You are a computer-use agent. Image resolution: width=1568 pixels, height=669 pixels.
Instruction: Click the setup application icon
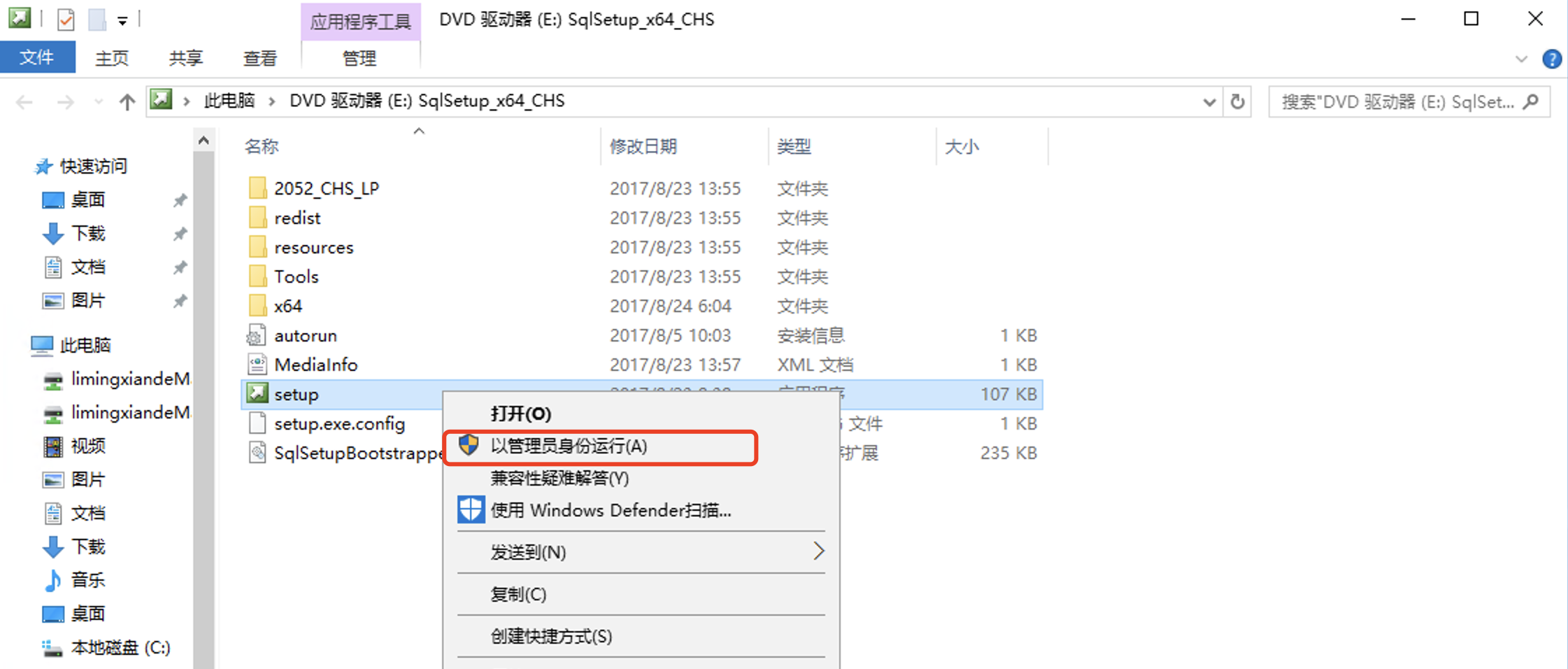[x=257, y=394]
